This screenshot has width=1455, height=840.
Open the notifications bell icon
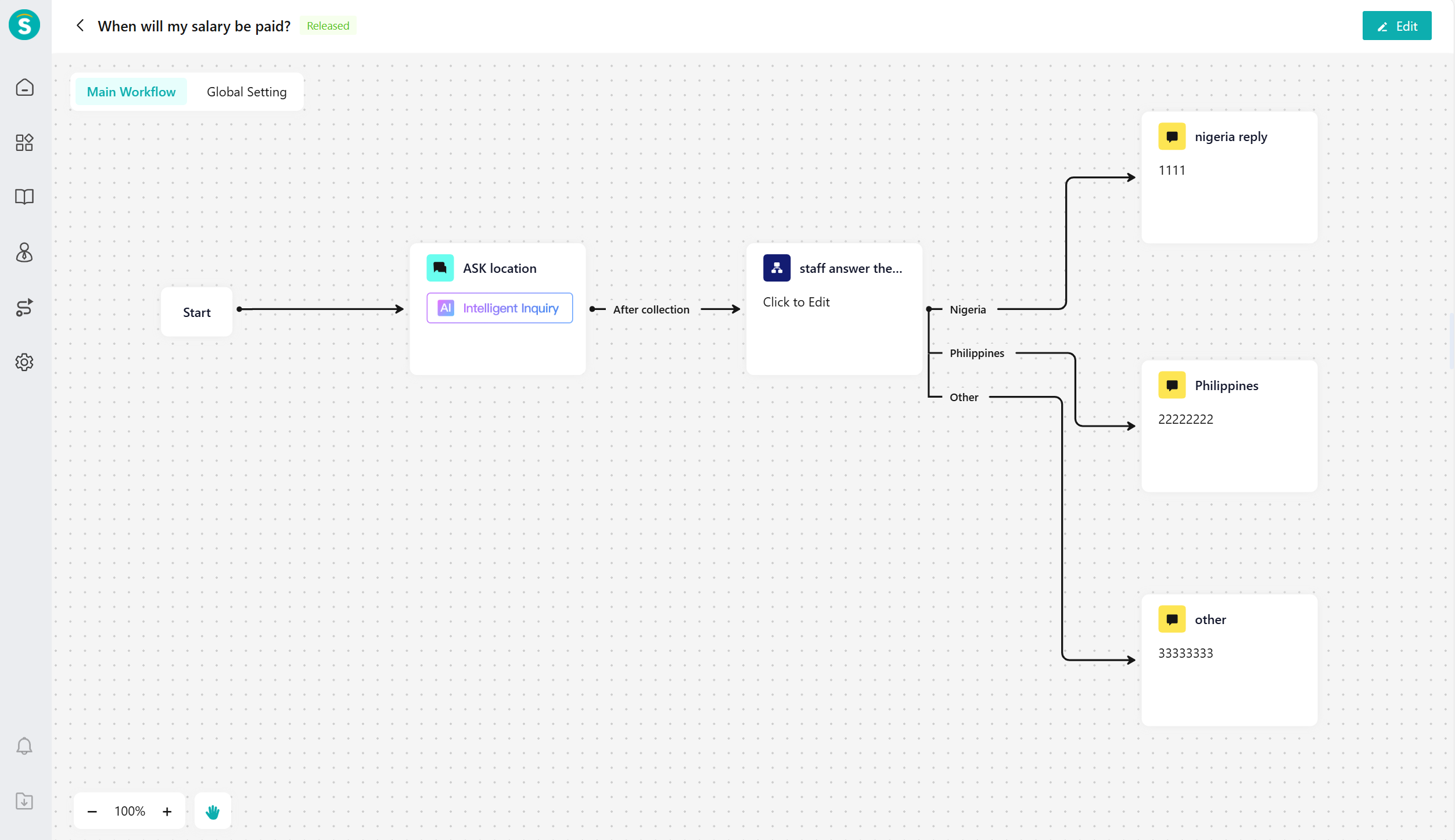(x=24, y=745)
